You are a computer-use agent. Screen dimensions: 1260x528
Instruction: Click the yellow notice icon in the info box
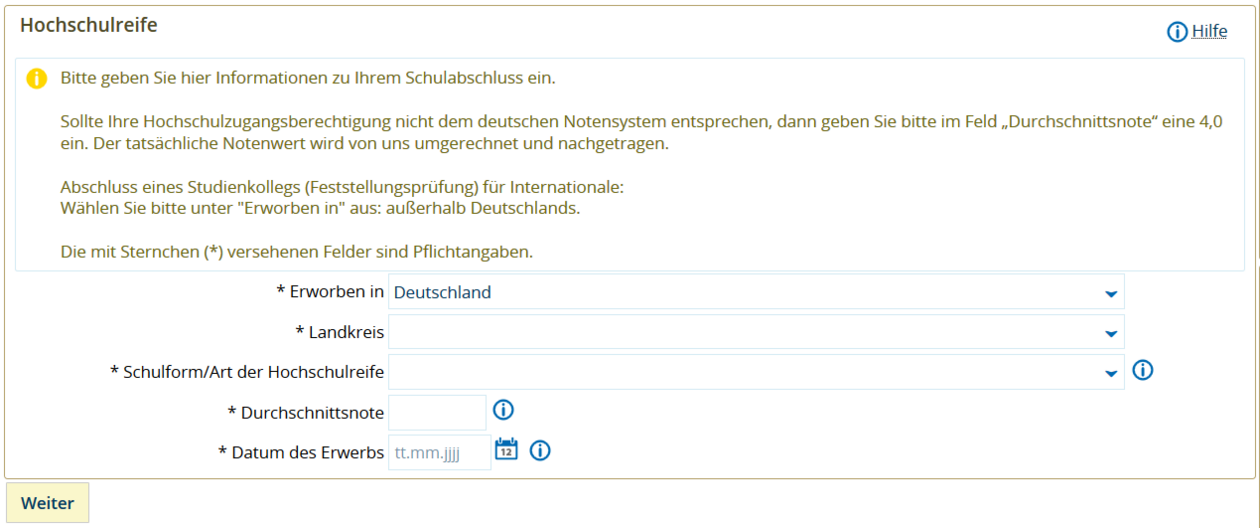click(37, 78)
